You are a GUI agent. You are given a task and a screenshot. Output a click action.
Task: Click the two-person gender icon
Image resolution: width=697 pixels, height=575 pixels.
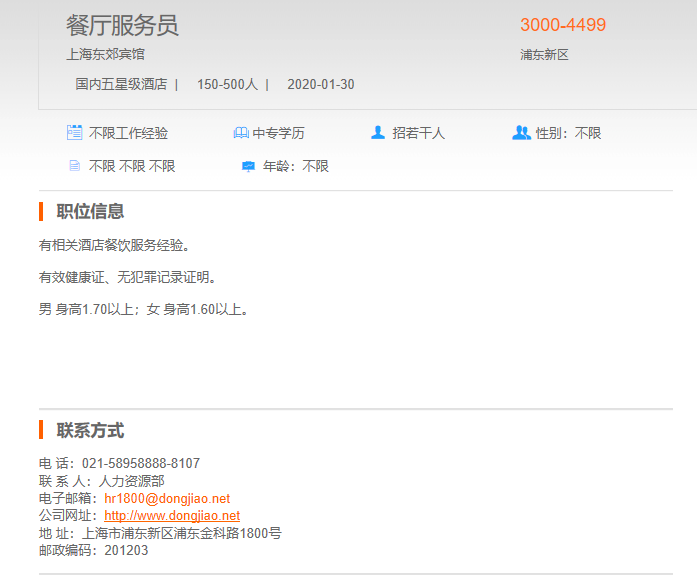tap(521, 132)
